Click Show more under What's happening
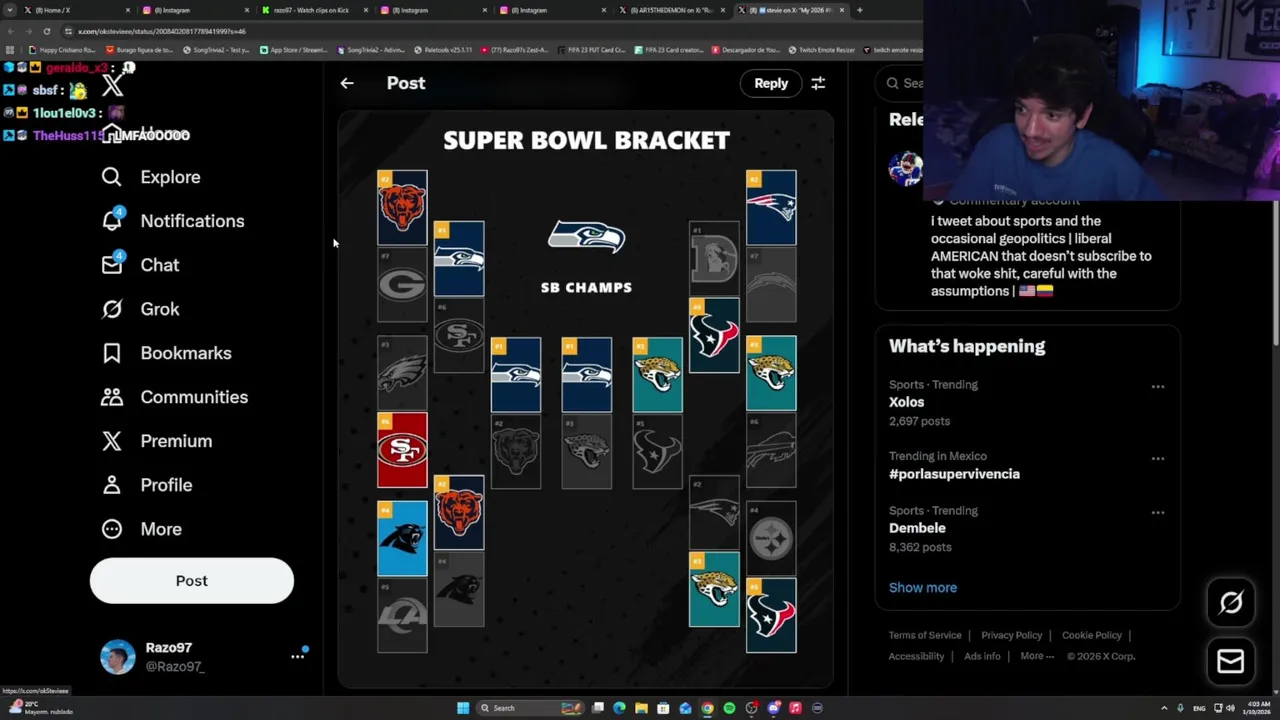Viewport: 1280px width, 720px height. click(x=923, y=587)
